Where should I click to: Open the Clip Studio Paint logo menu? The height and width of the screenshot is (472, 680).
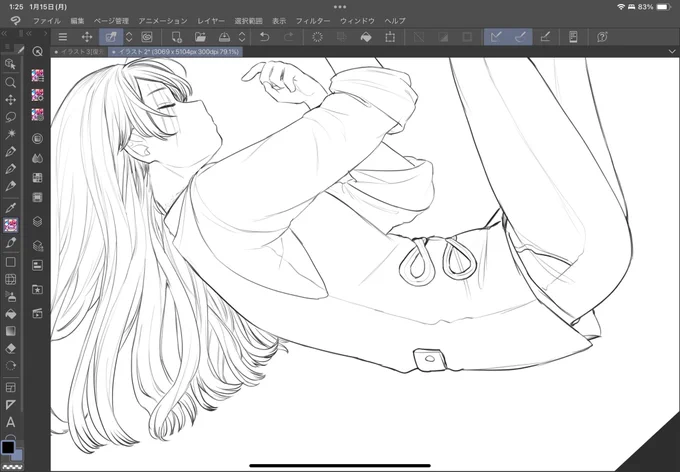pos(15,20)
